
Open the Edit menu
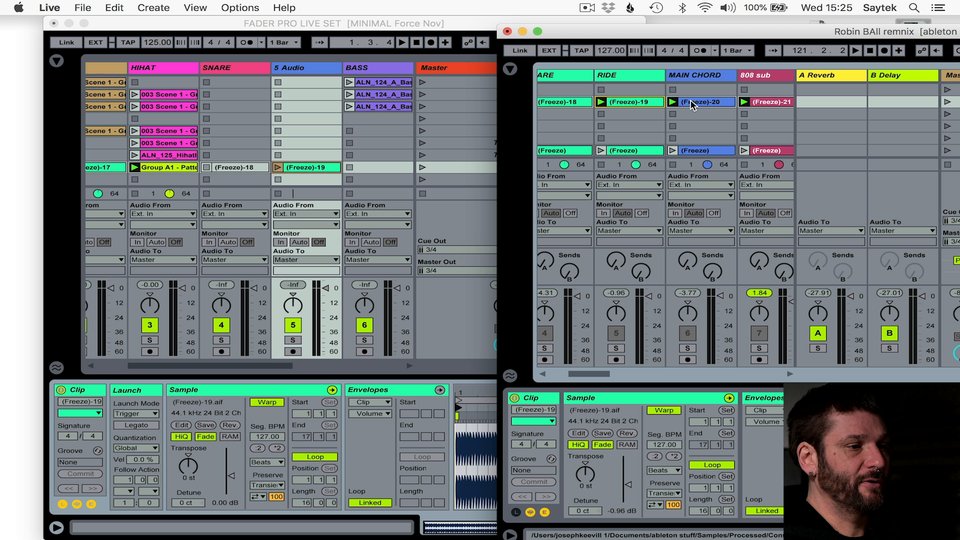coord(114,8)
